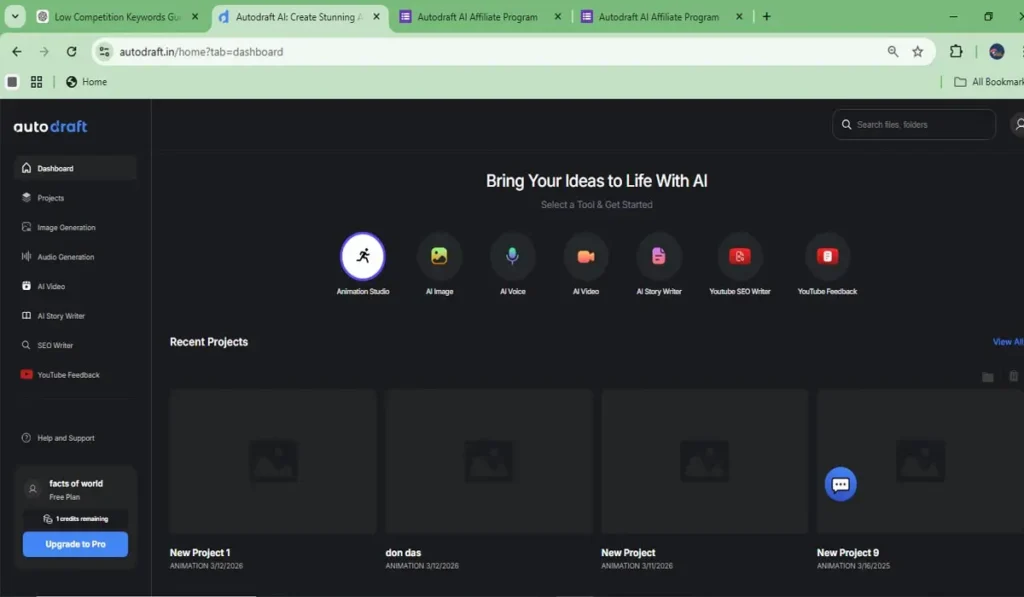Image resolution: width=1024 pixels, height=597 pixels.
Task: Open the AI Voice microphone icon
Action: tap(512, 256)
